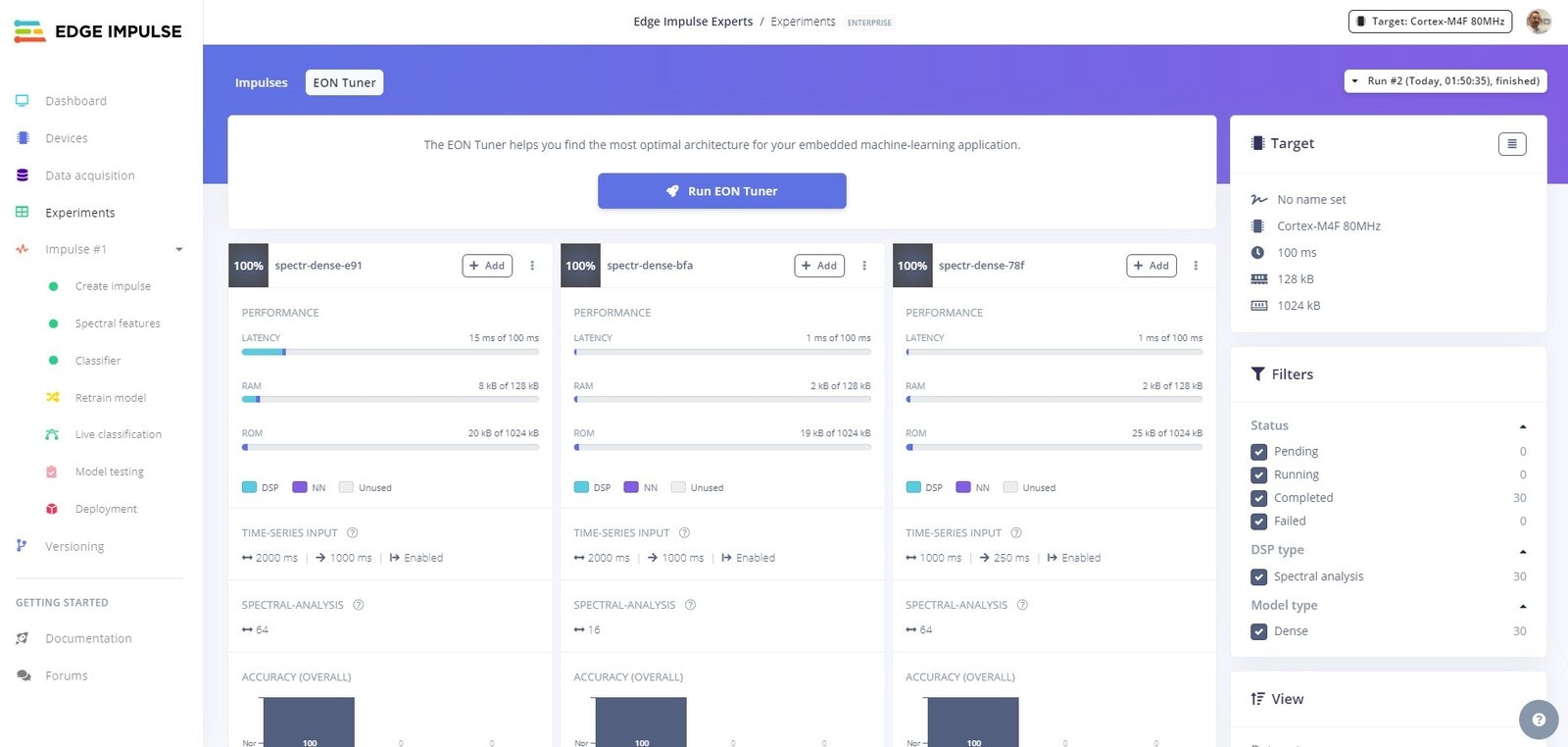The image size is (1568, 747).
Task: Click the Target: Cortex-M4F 80MHz button
Action: pos(1431,22)
